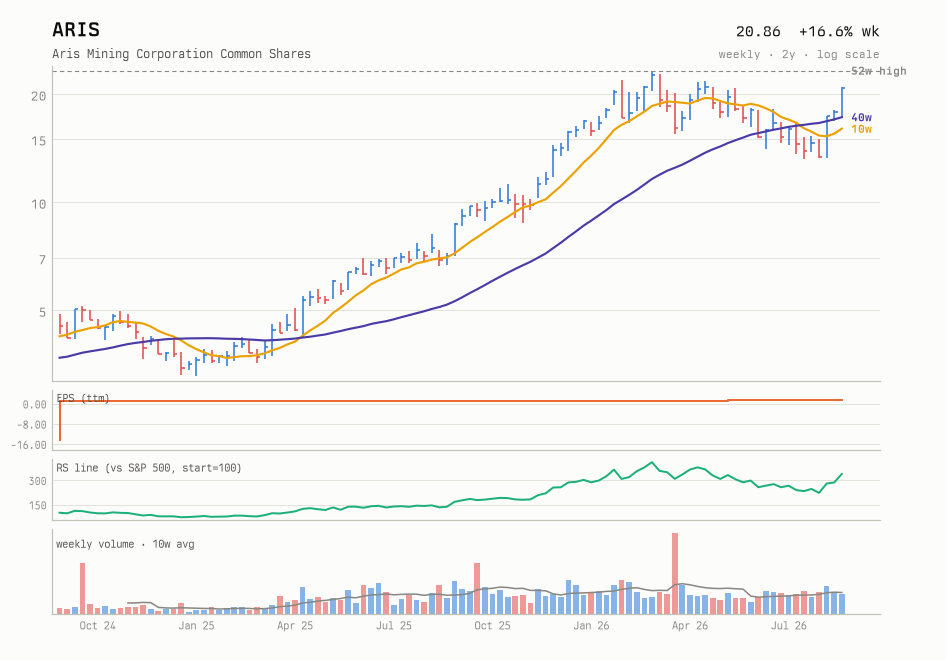
Task: Click the 40w moving average label
Action: pyautogui.click(x=862, y=118)
